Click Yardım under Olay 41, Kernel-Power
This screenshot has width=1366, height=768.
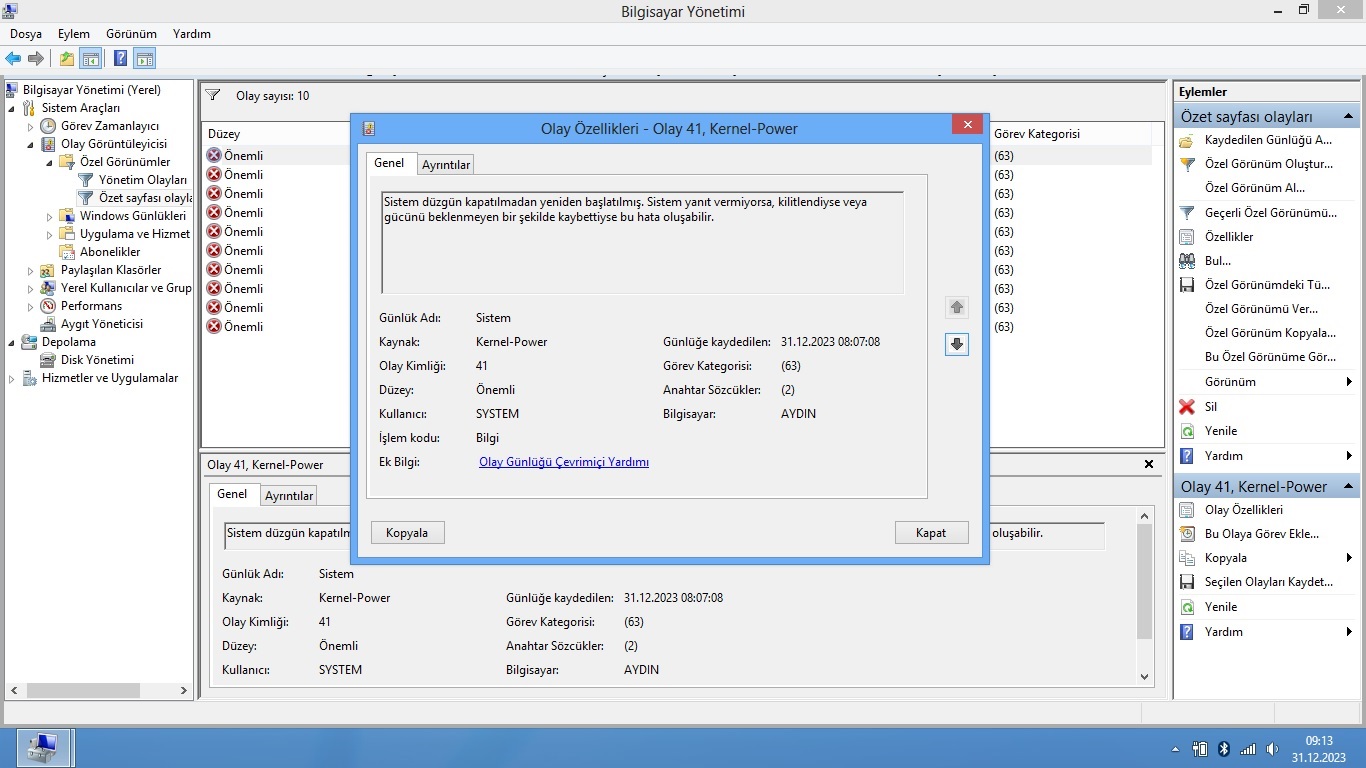1224,632
